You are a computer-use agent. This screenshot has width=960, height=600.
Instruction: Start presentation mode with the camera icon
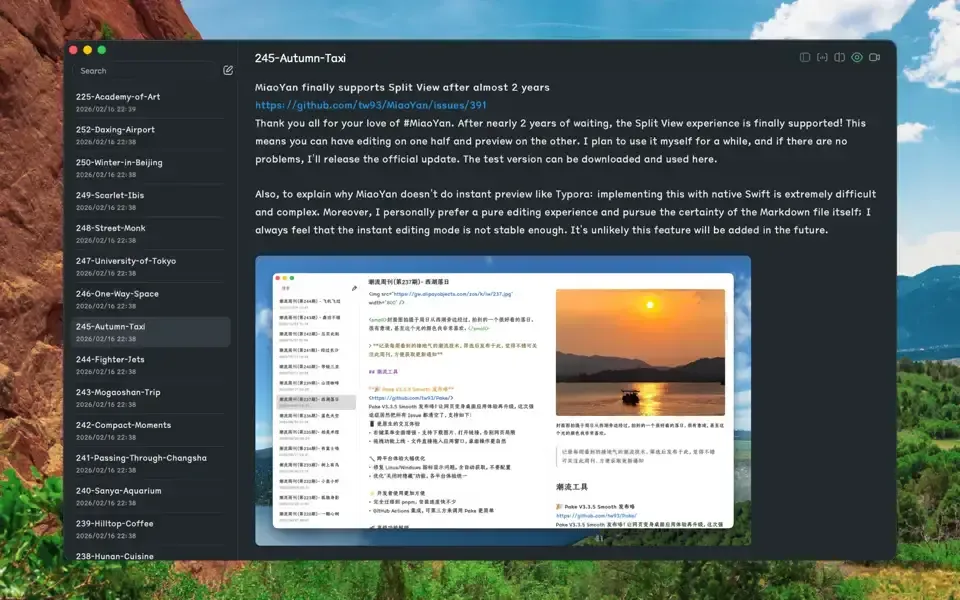tap(874, 57)
